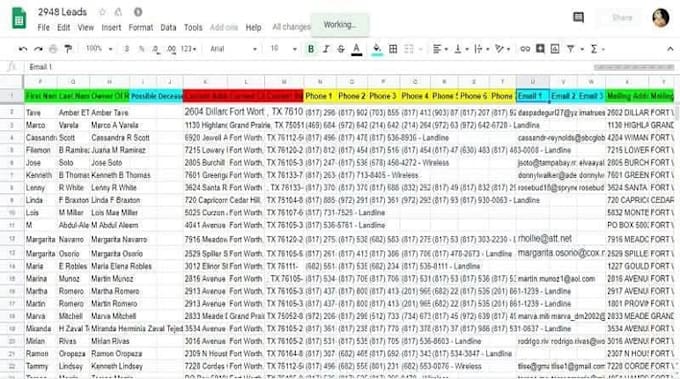Open the Insert menu
Viewport: 680px width, 379px height.
111,27
